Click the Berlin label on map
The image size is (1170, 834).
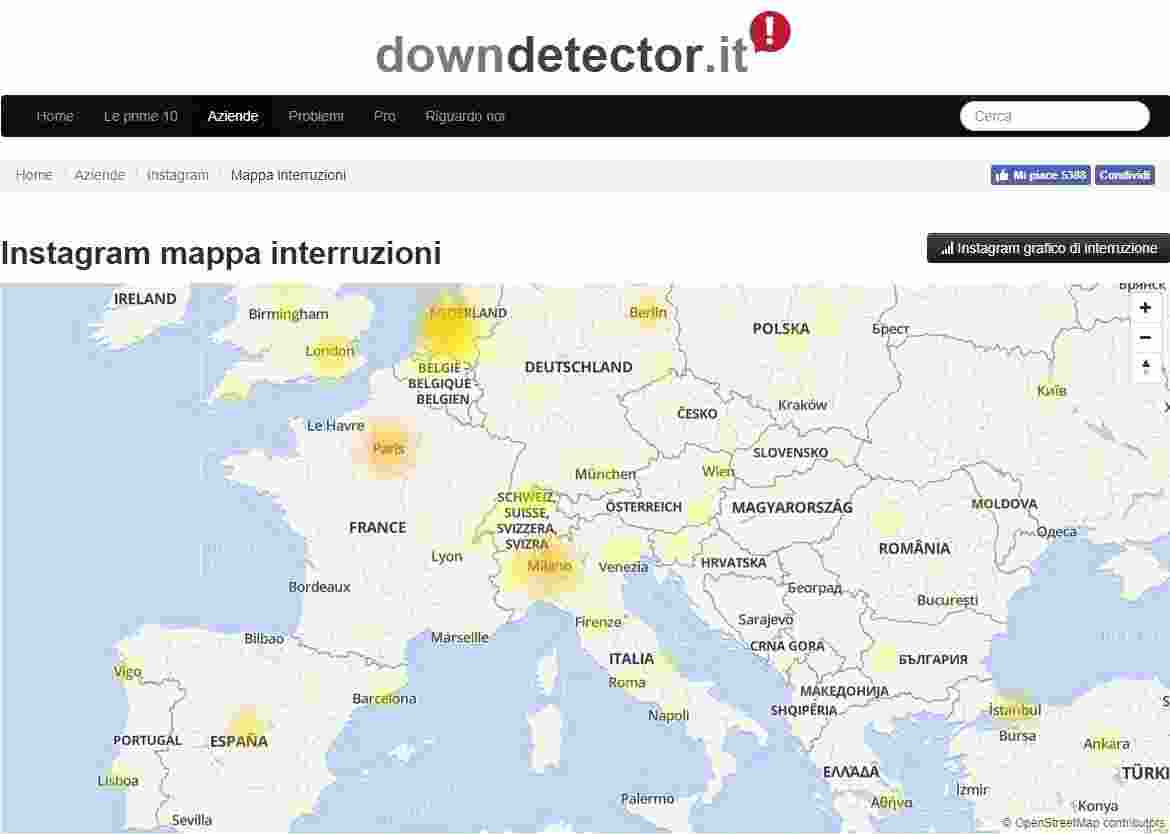(648, 313)
